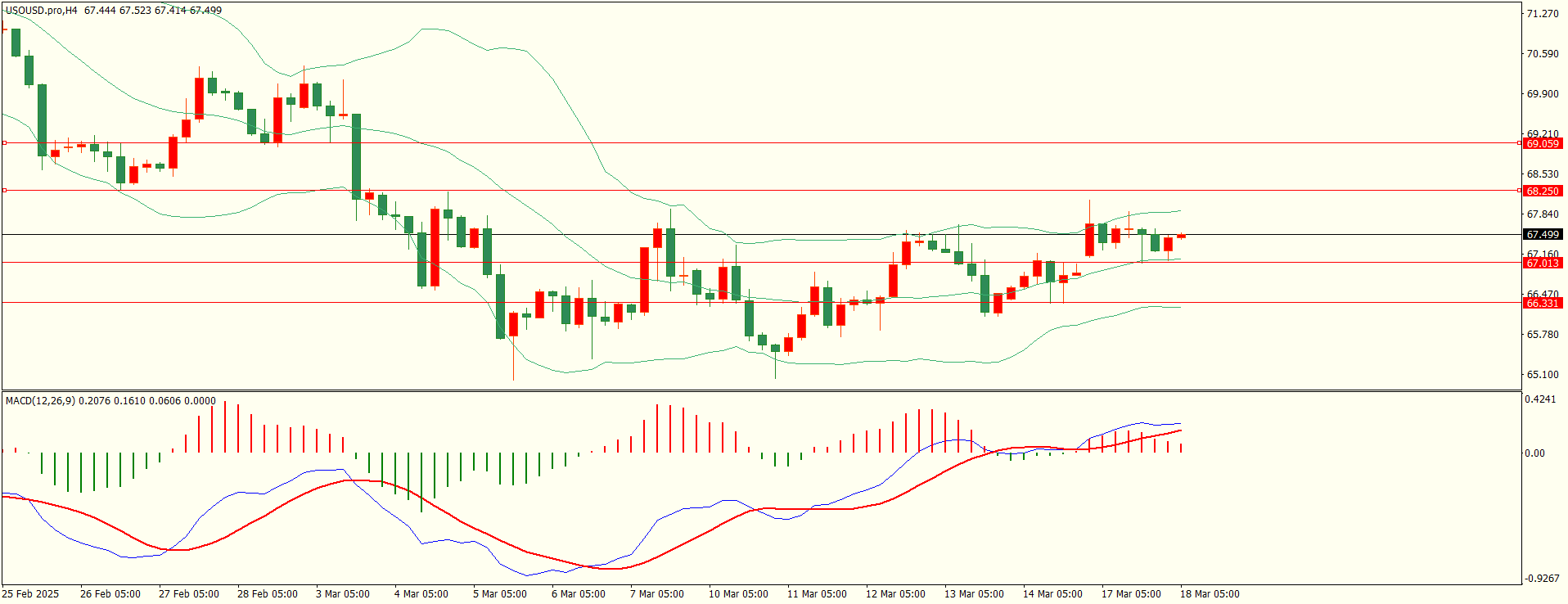Image resolution: width=1568 pixels, height=604 pixels.
Task: Click the 0.00 level on MACD scale
Action: (1534, 453)
